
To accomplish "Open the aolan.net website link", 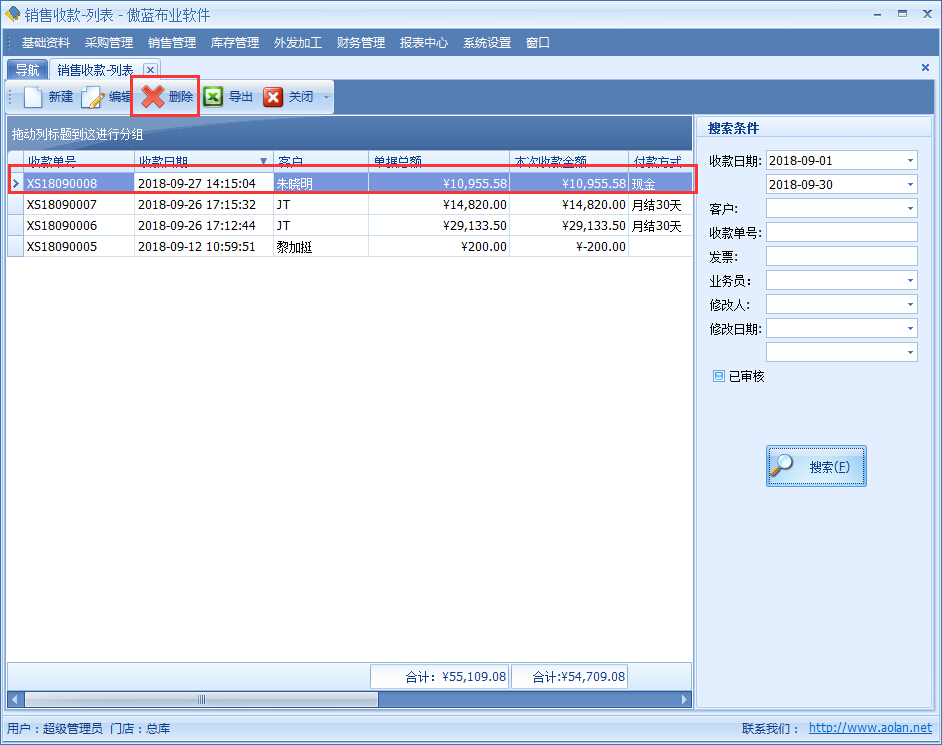I will coord(869,728).
